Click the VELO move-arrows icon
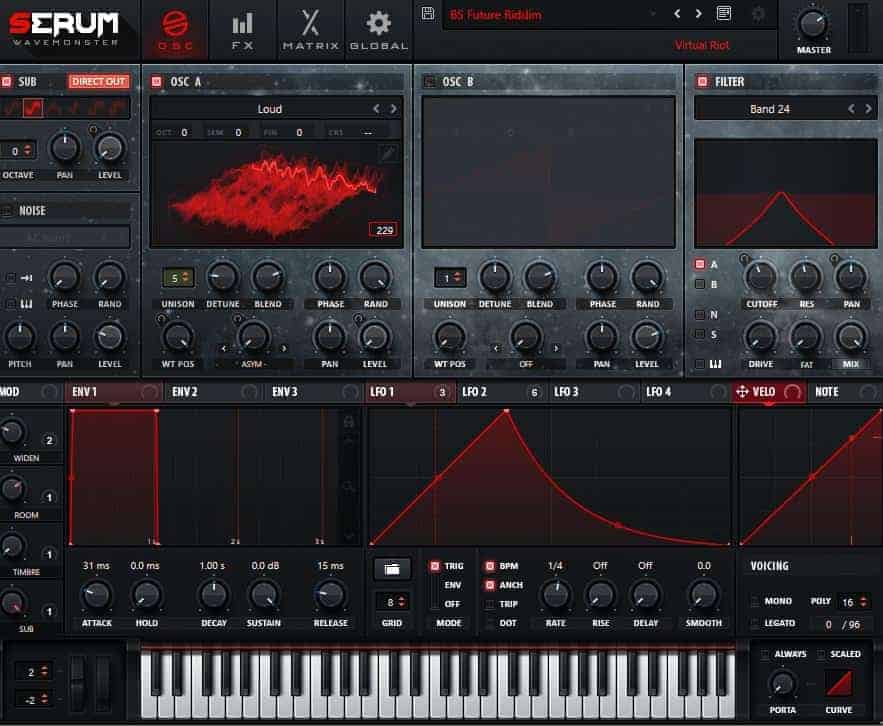 [x=742, y=391]
